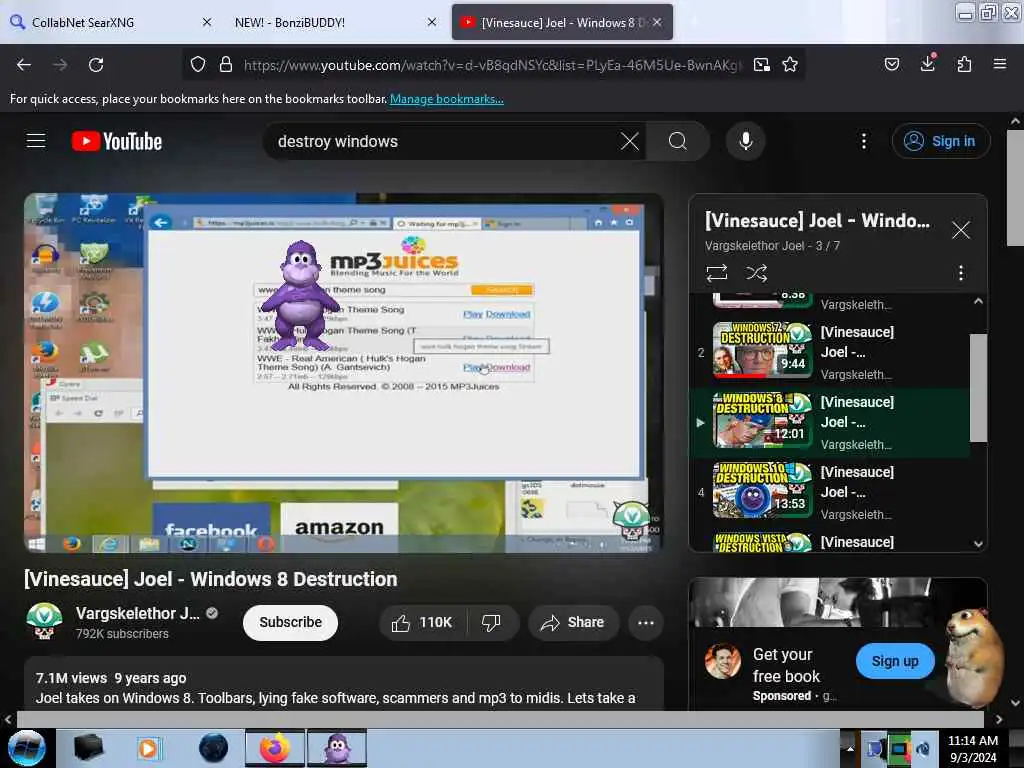Open the media player taskbar icon
This screenshot has width=1024, height=768.
click(x=148, y=748)
